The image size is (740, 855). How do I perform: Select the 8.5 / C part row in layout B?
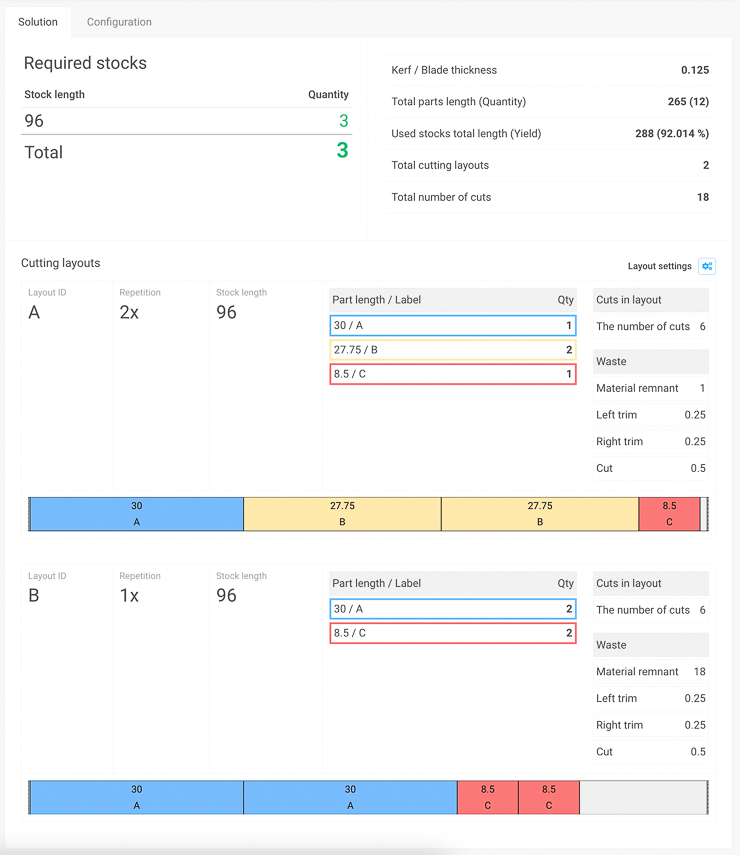coord(452,633)
